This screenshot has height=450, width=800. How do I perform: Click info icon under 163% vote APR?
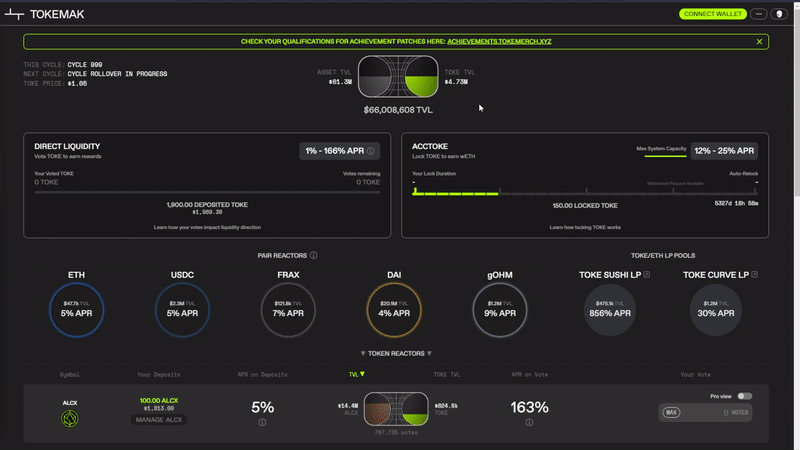(529, 422)
